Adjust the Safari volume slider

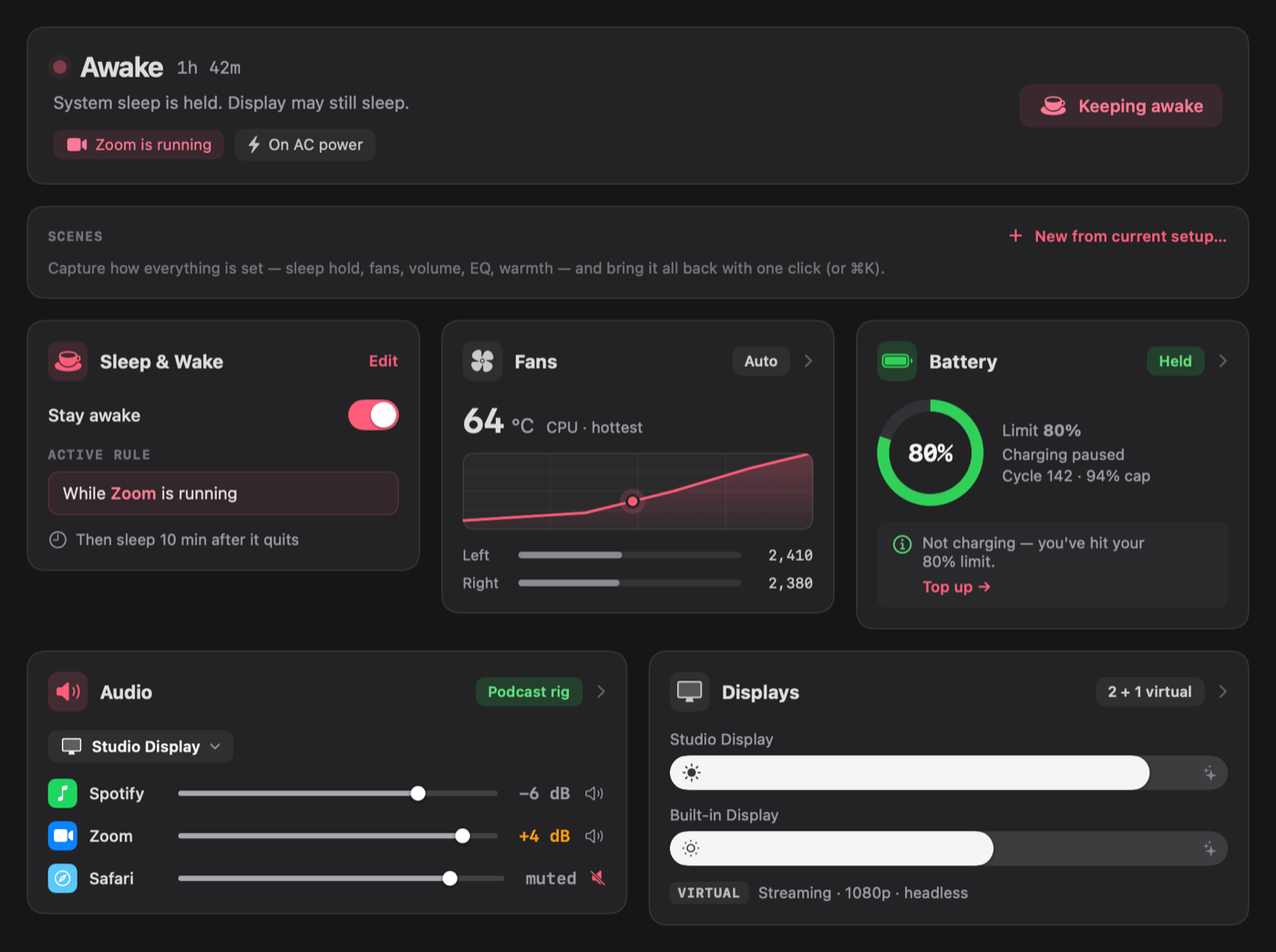(341, 878)
